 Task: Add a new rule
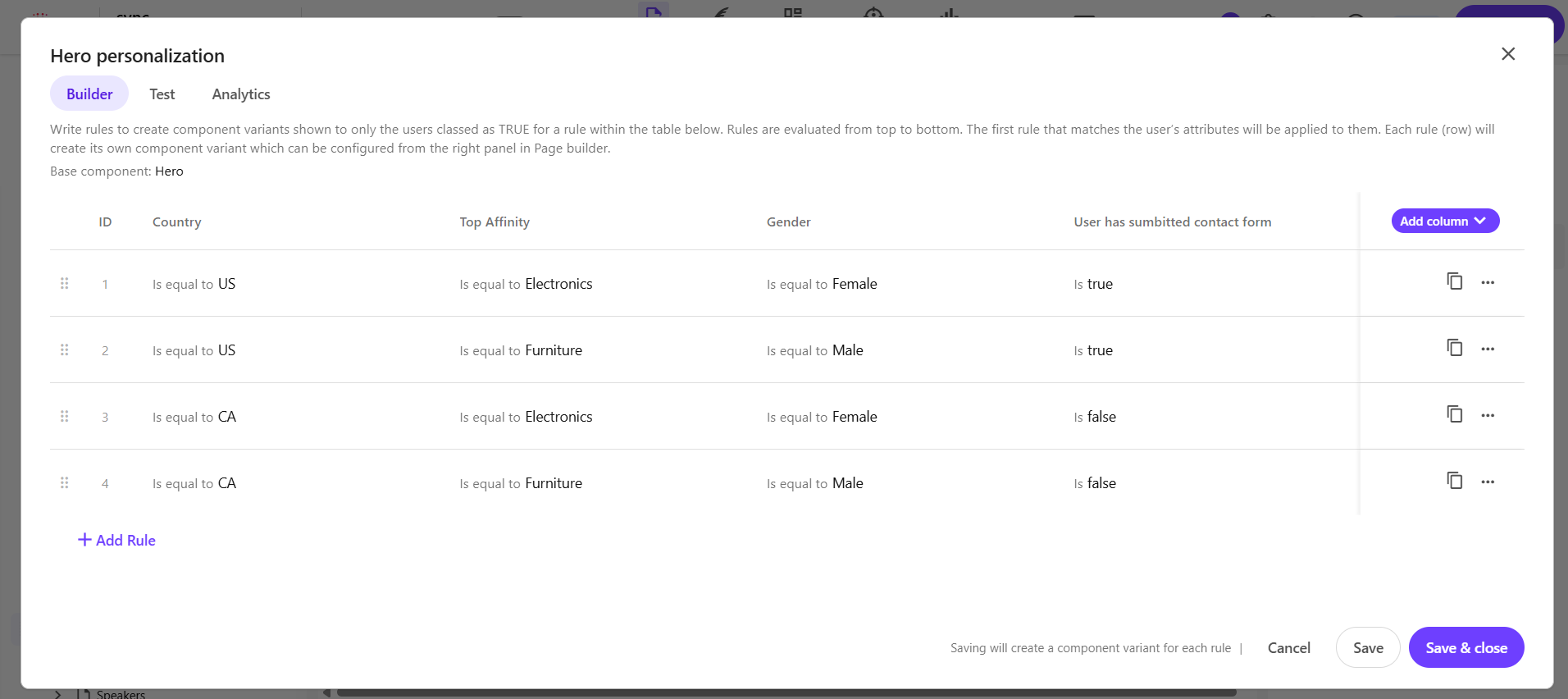(116, 540)
